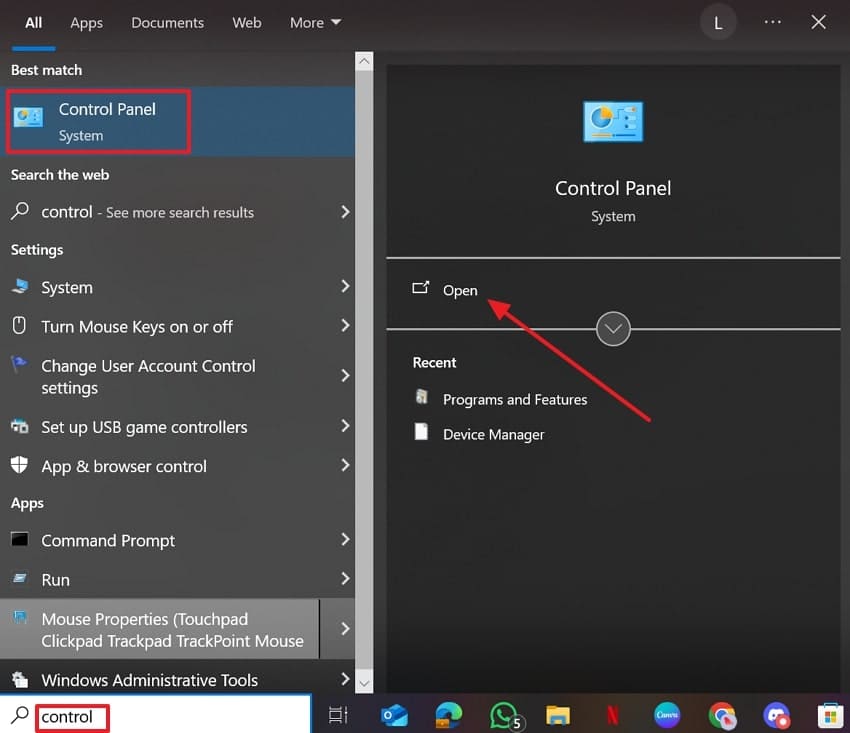The image size is (850, 733).
Task: Switch to the Web tab
Action: [x=247, y=23]
